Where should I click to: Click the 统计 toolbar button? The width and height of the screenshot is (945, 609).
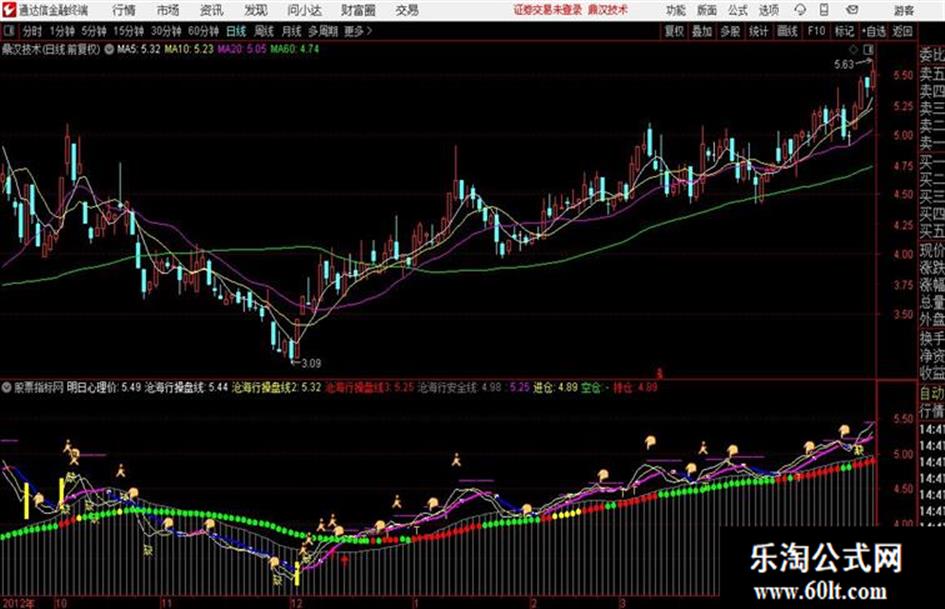(x=758, y=31)
